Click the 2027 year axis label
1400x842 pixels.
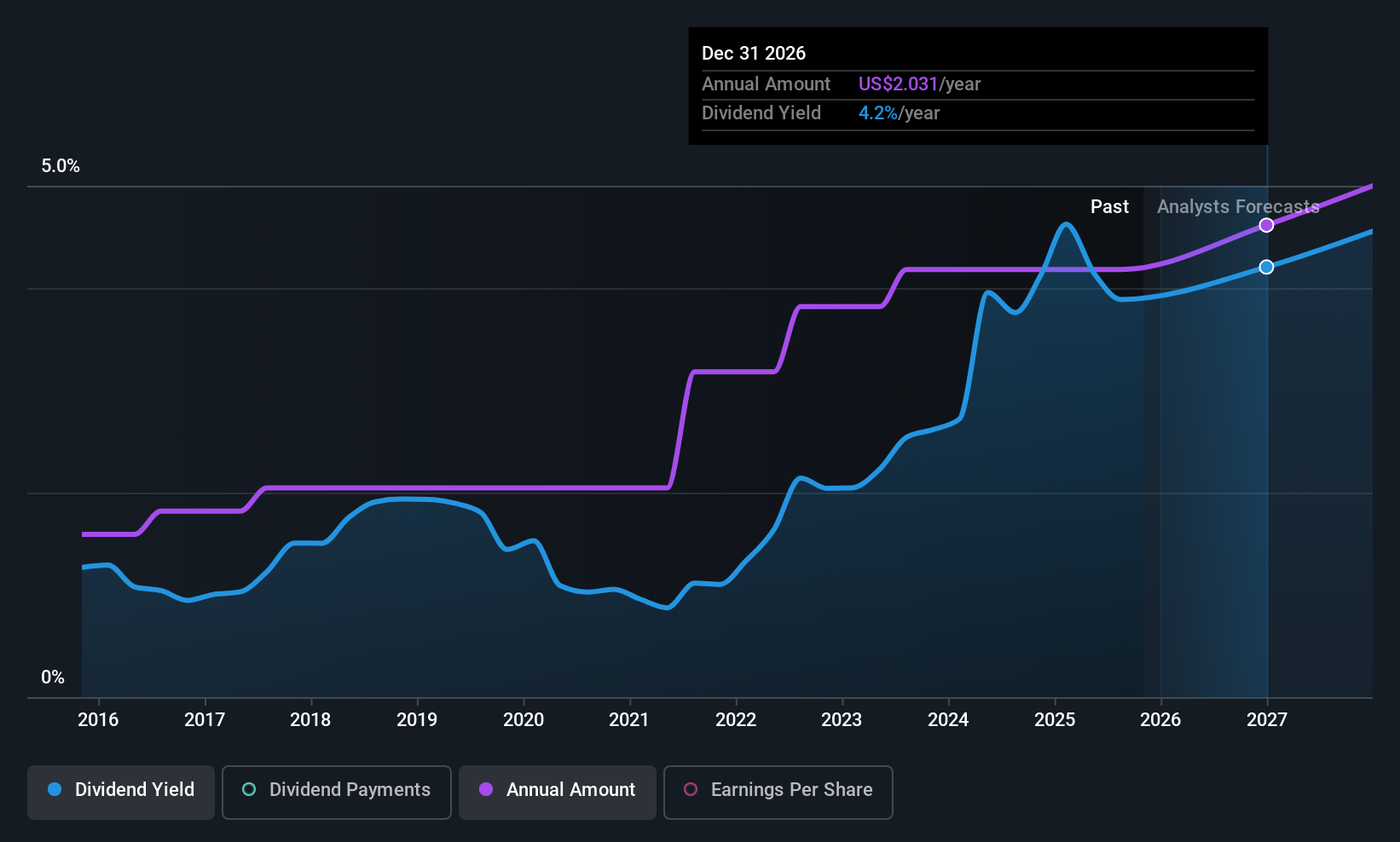(1267, 719)
